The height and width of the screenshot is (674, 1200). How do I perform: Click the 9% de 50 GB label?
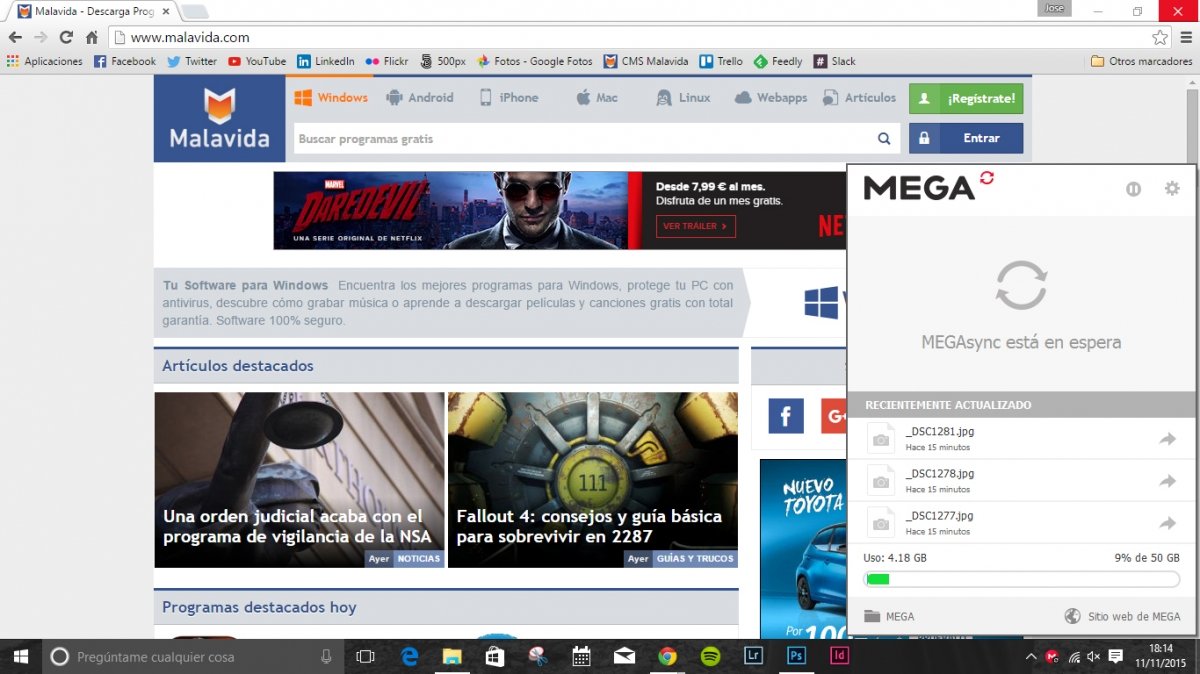1147,557
